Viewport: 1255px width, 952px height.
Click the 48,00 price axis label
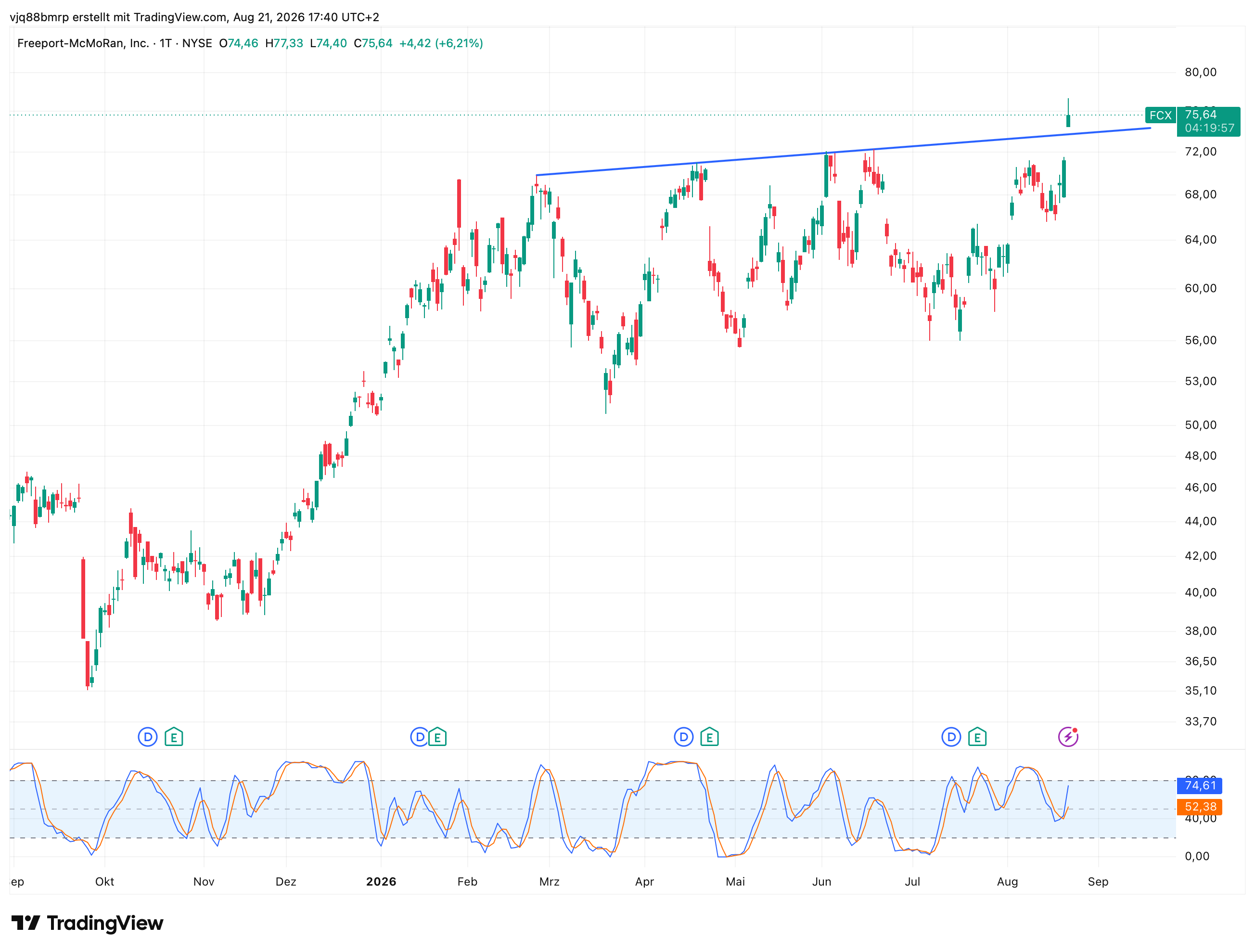1201,456
